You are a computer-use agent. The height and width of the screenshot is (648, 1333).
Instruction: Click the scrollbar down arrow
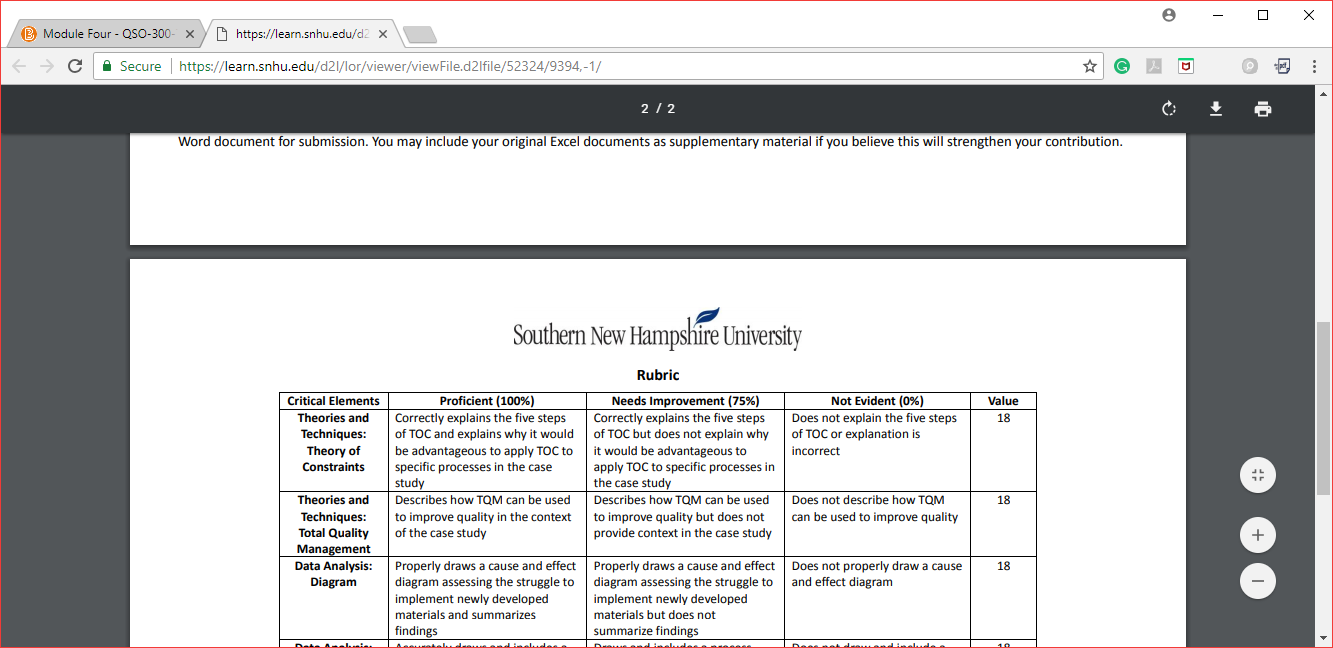pos(1324,639)
